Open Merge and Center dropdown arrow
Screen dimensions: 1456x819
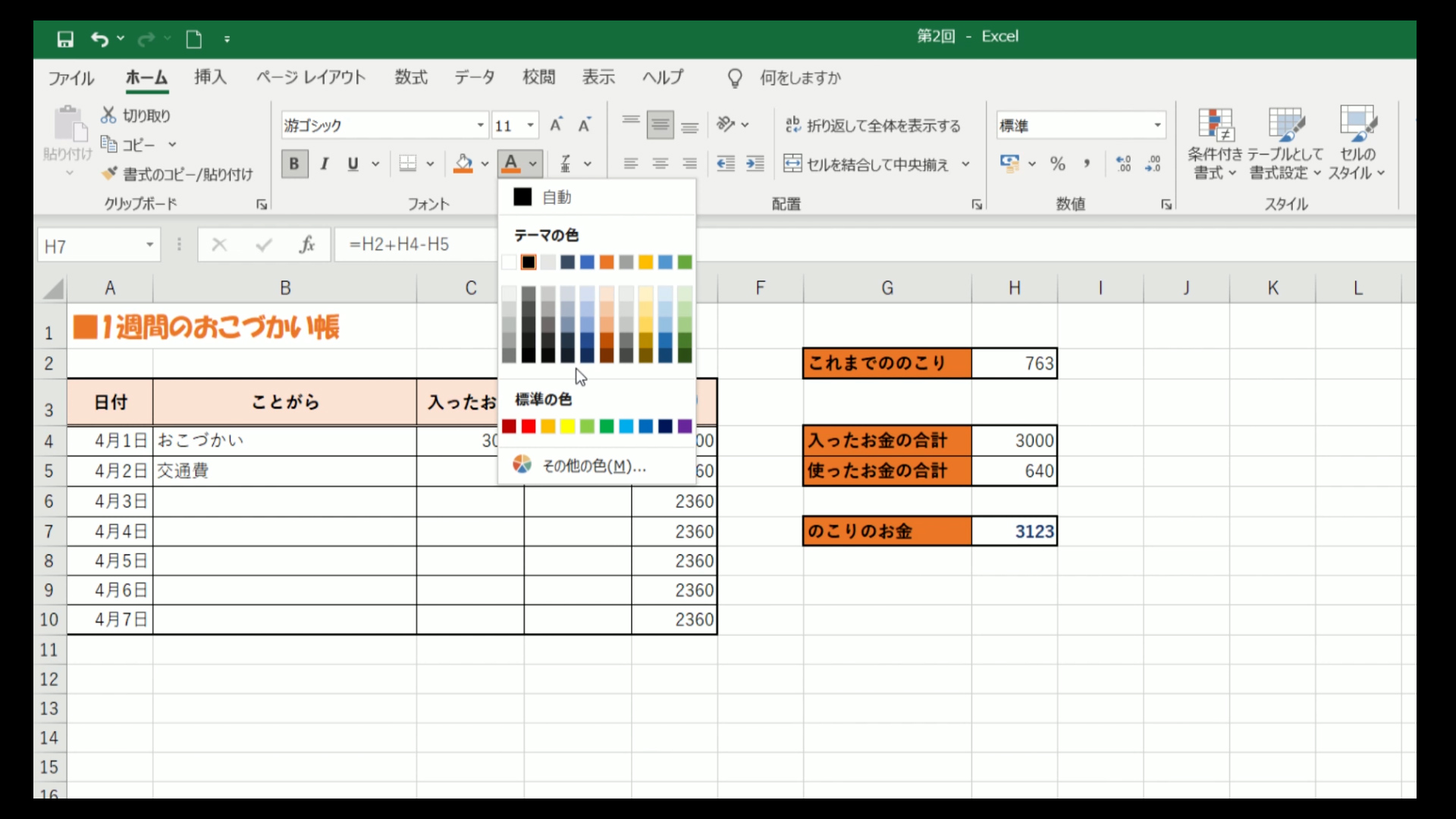[965, 164]
